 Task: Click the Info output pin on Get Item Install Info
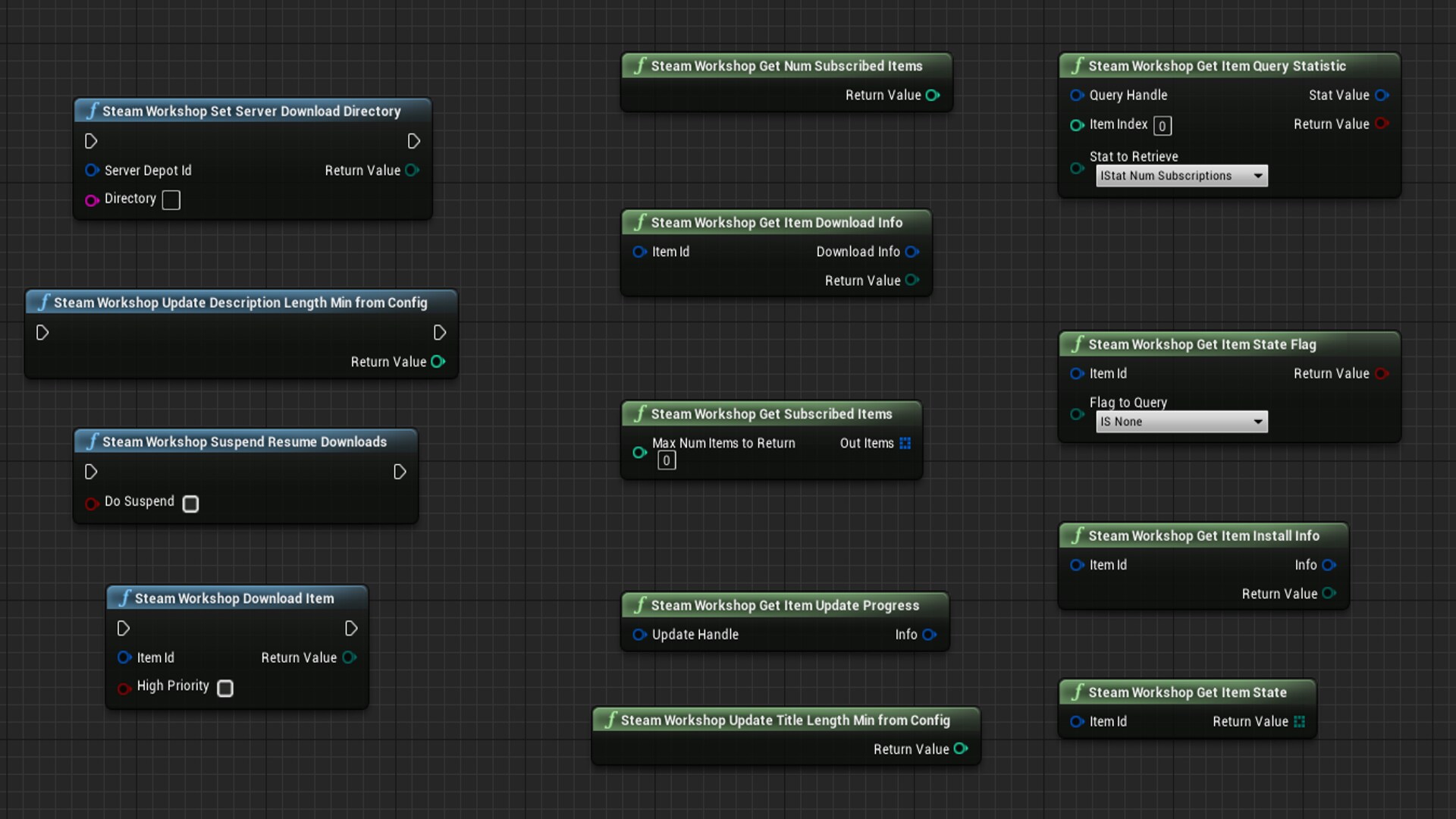tap(1329, 565)
